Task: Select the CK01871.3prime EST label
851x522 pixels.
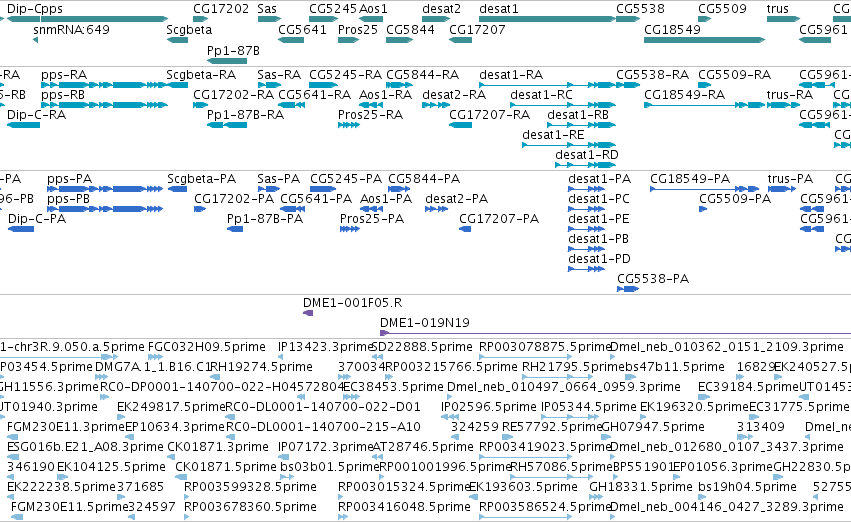Action: [x=218, y=446]
